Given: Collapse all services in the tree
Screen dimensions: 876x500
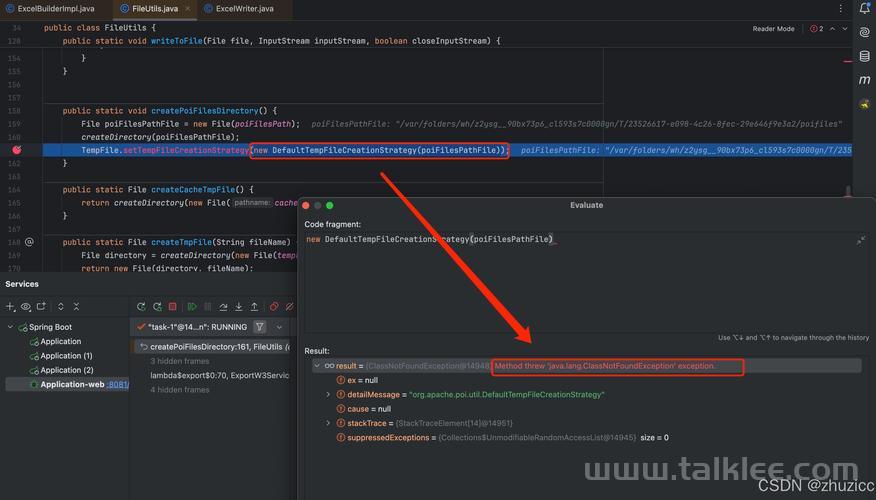Looking at the screenshot, I should (x=77, y=306).
